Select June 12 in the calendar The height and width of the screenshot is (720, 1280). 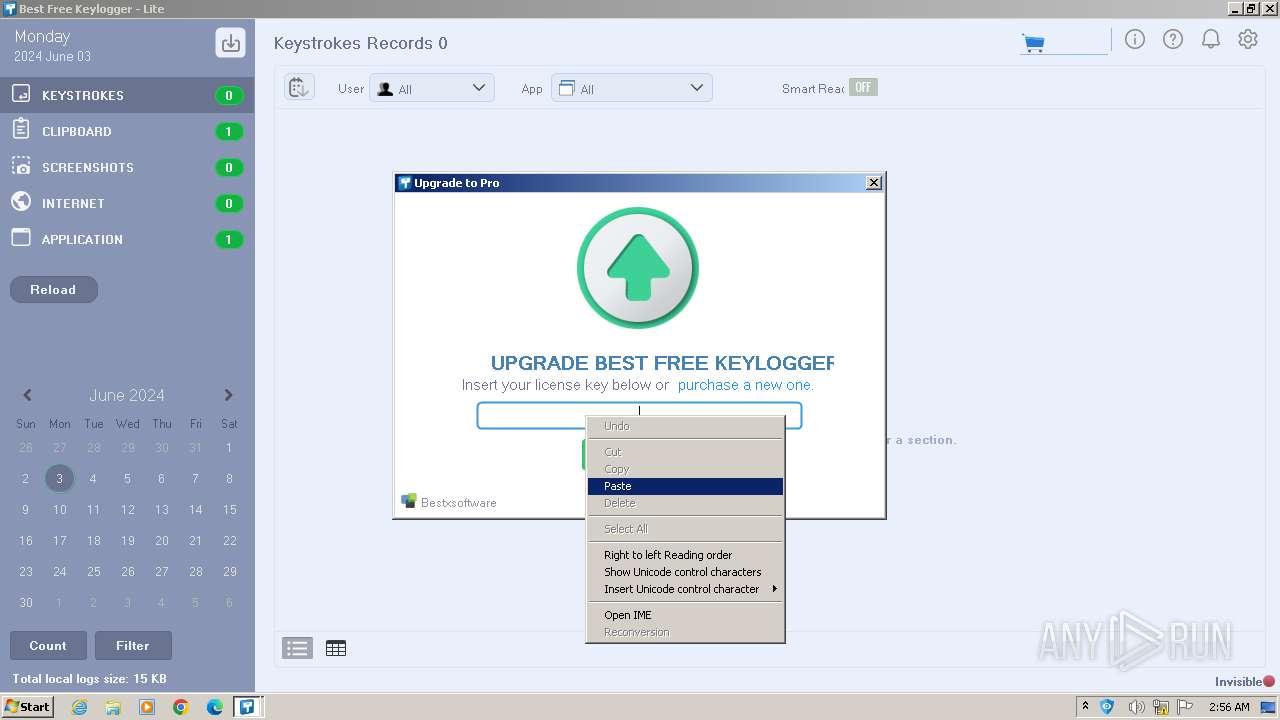(127, 510)
